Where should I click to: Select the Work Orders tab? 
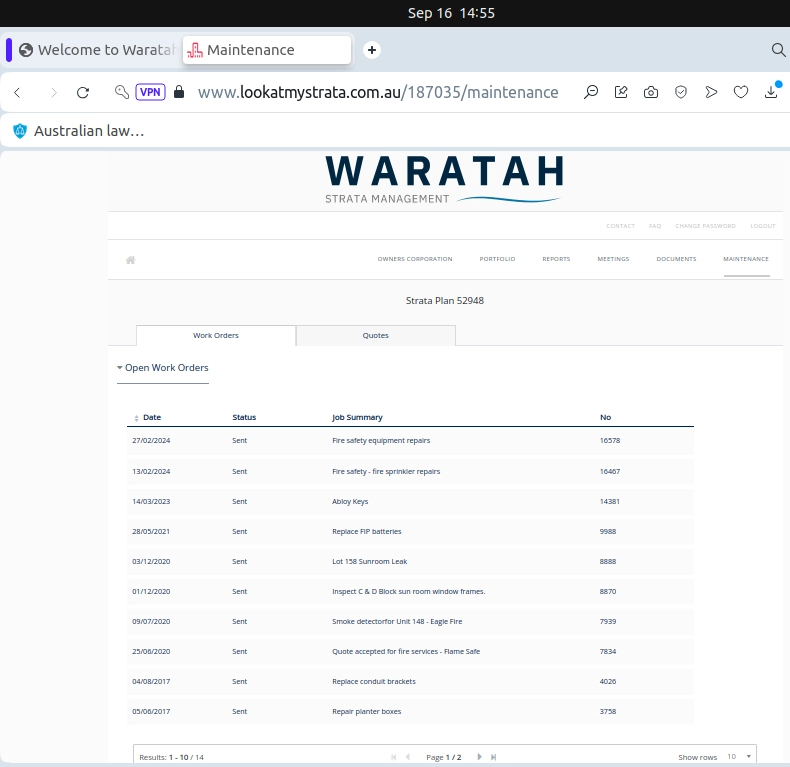pyautogui.click(x=216, y=336)
